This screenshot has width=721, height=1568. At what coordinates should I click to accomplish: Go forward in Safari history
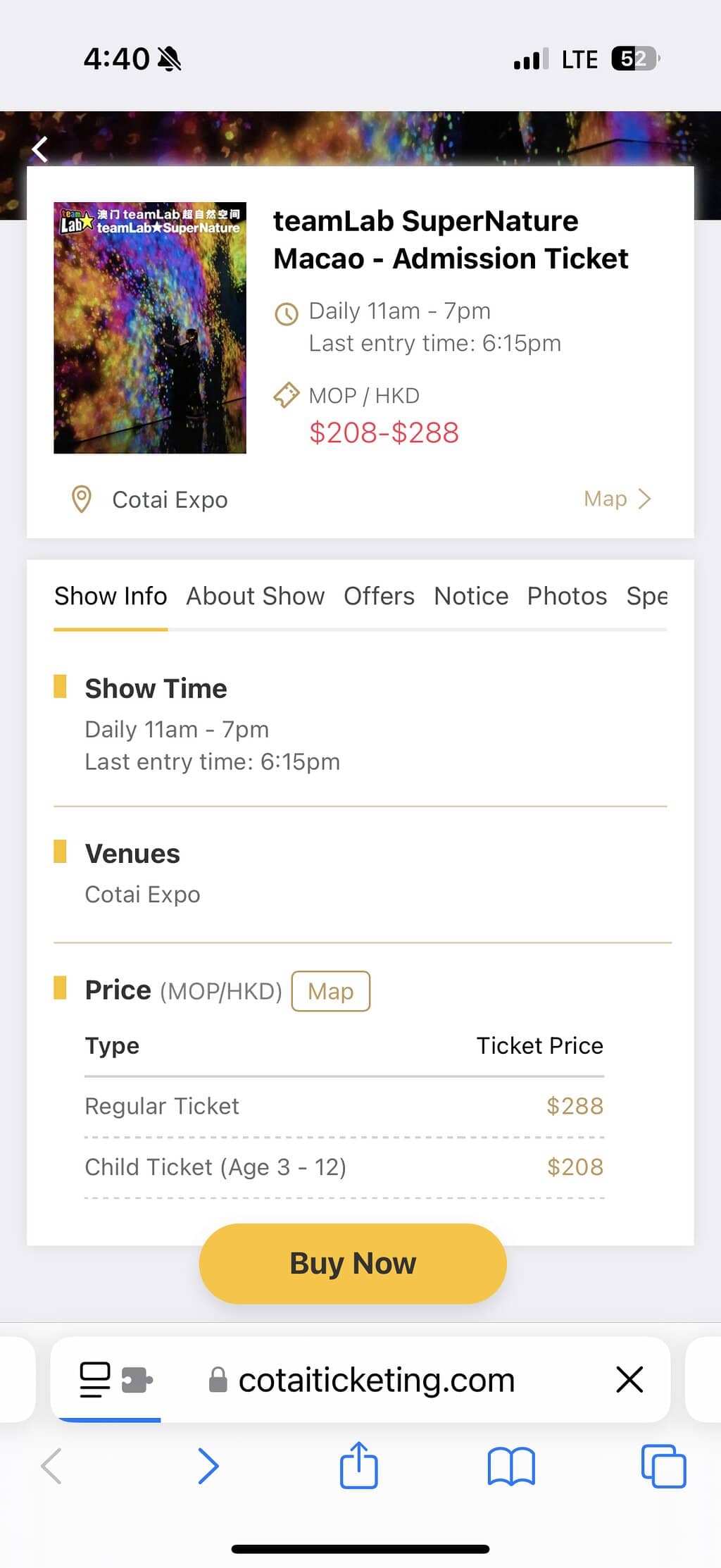[208, 1466]
